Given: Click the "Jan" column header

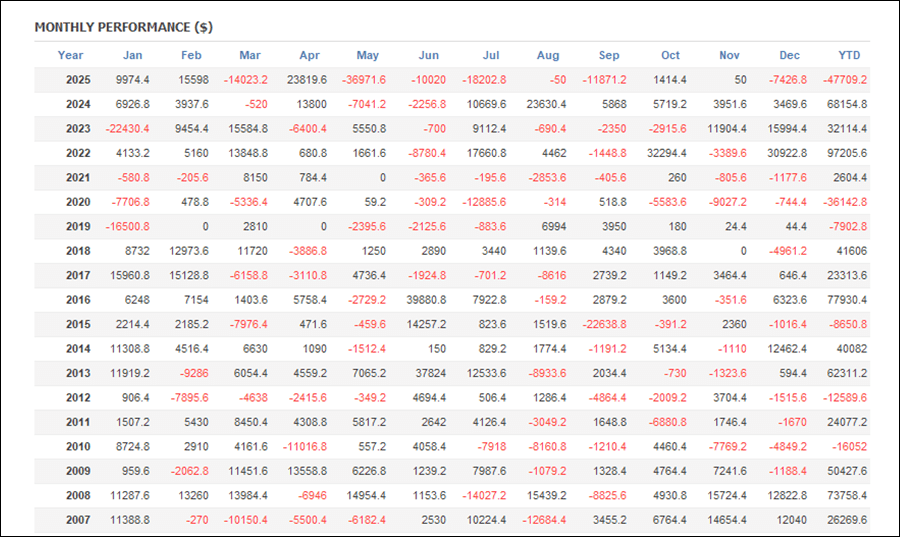Looking at the screenshot, I should coord(132,56).
